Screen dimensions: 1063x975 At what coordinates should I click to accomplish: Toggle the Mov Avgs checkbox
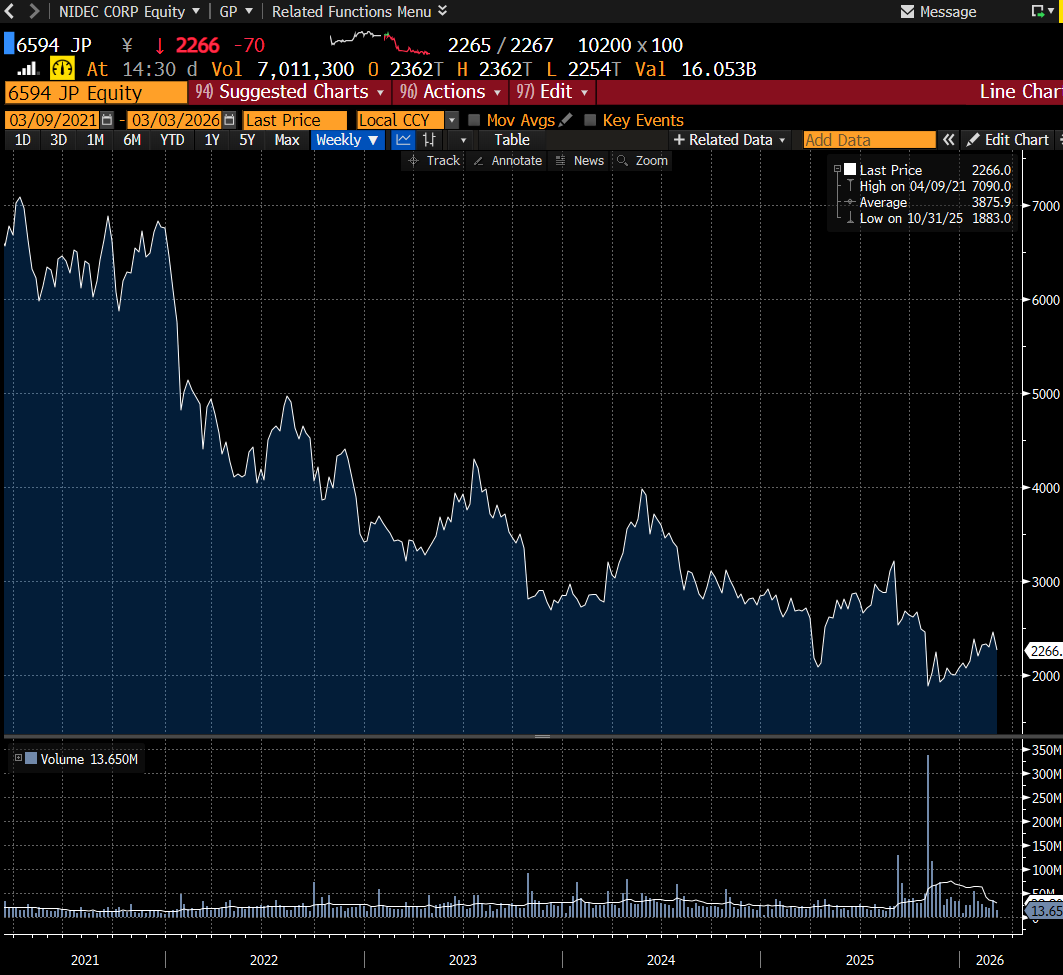click(x=475, y=120)
